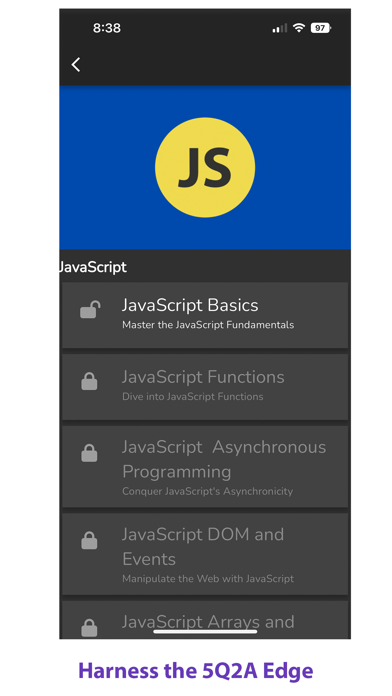Click the Wi-Fi status icon

pos(299,28)
